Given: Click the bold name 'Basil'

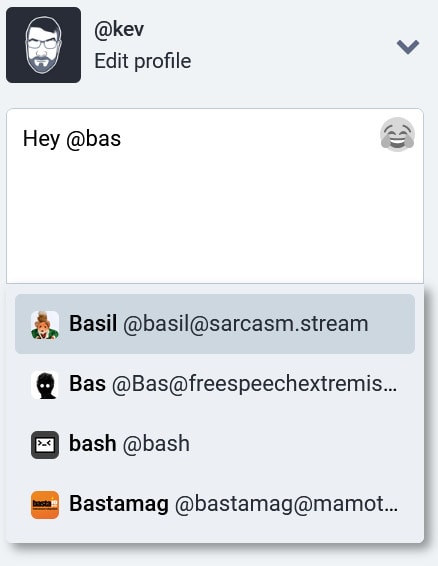Looking at the screenshot, I should click(93, 323).
